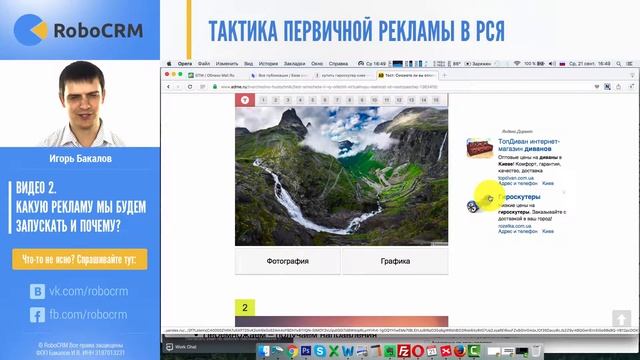Image resolution: width=640 pixels, height=360 pixels.
Task: Open the История menu
Action: pyautogui.click(x=268, y=64)
